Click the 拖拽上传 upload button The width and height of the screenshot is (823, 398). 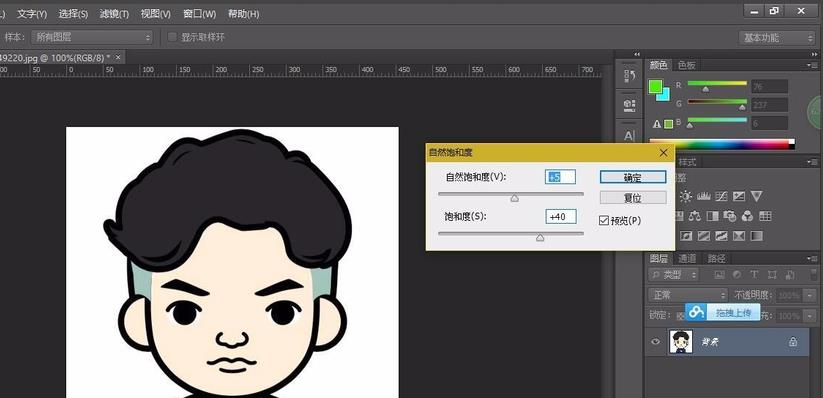(x=723, y=312)
